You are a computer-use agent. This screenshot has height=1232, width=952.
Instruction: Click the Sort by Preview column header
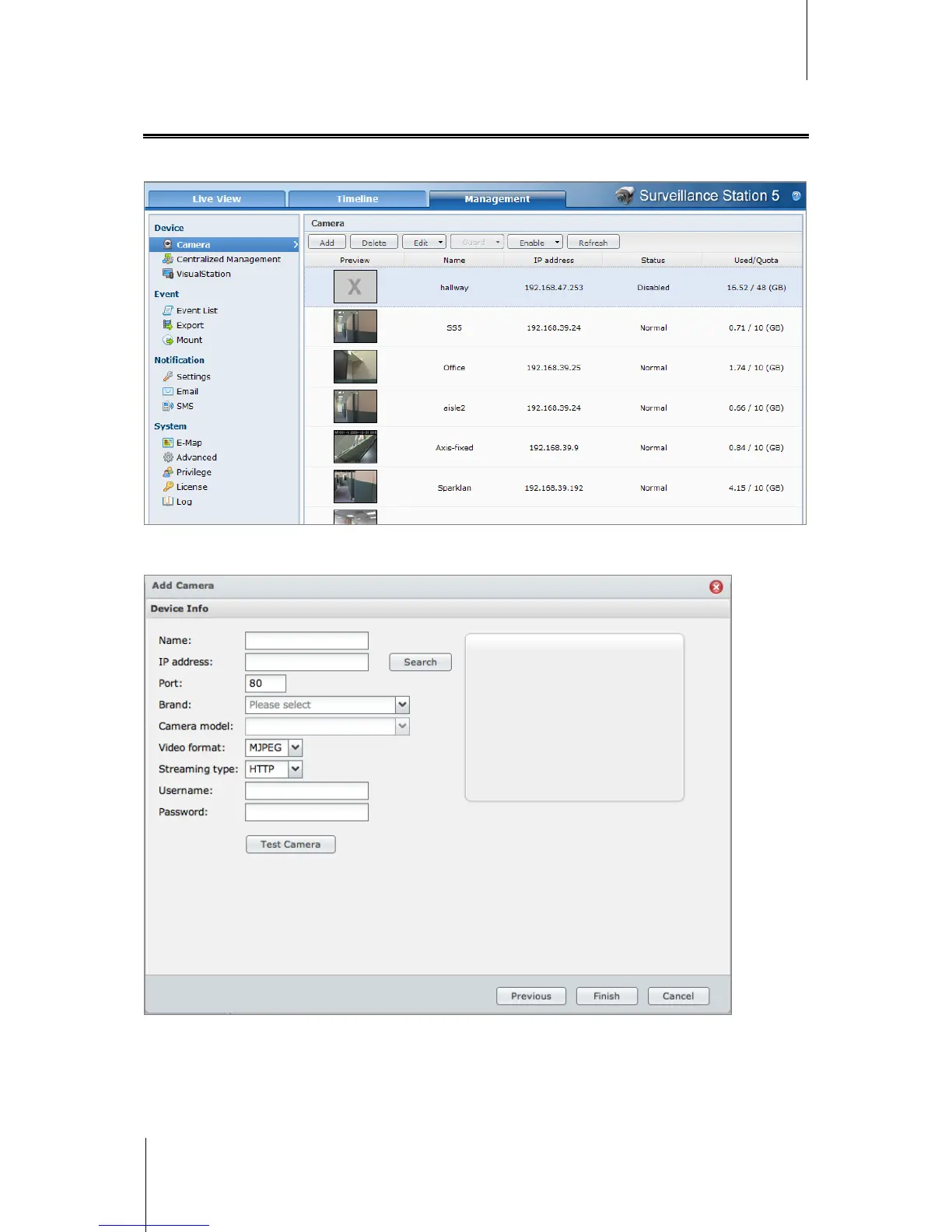tap(355, 261)
